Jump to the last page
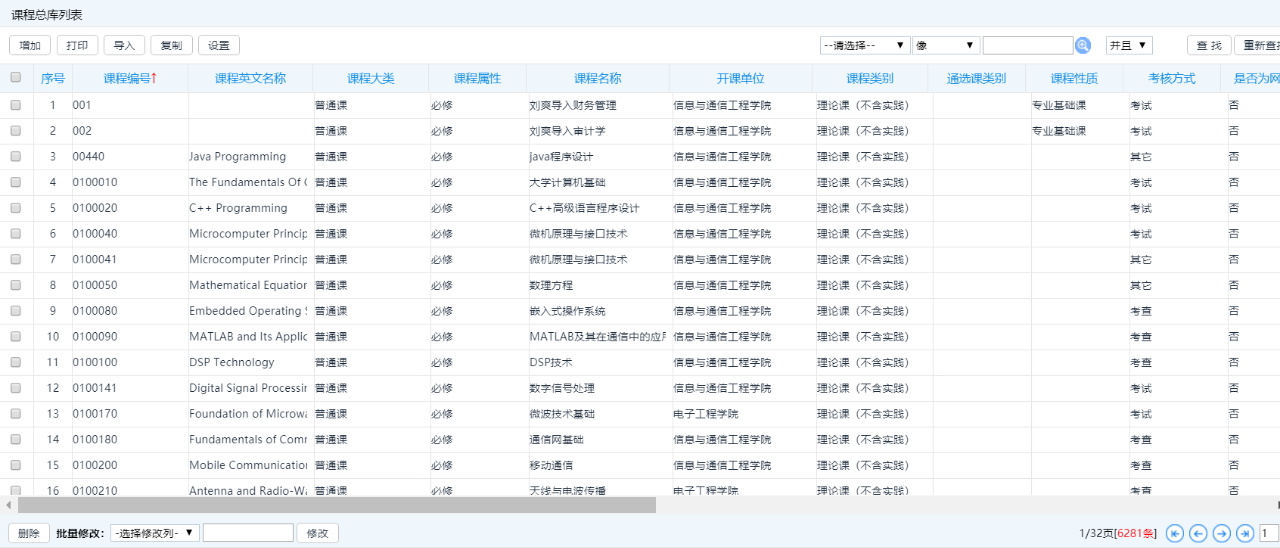This screenshot has width=1280, height=548. (1244, 534)
